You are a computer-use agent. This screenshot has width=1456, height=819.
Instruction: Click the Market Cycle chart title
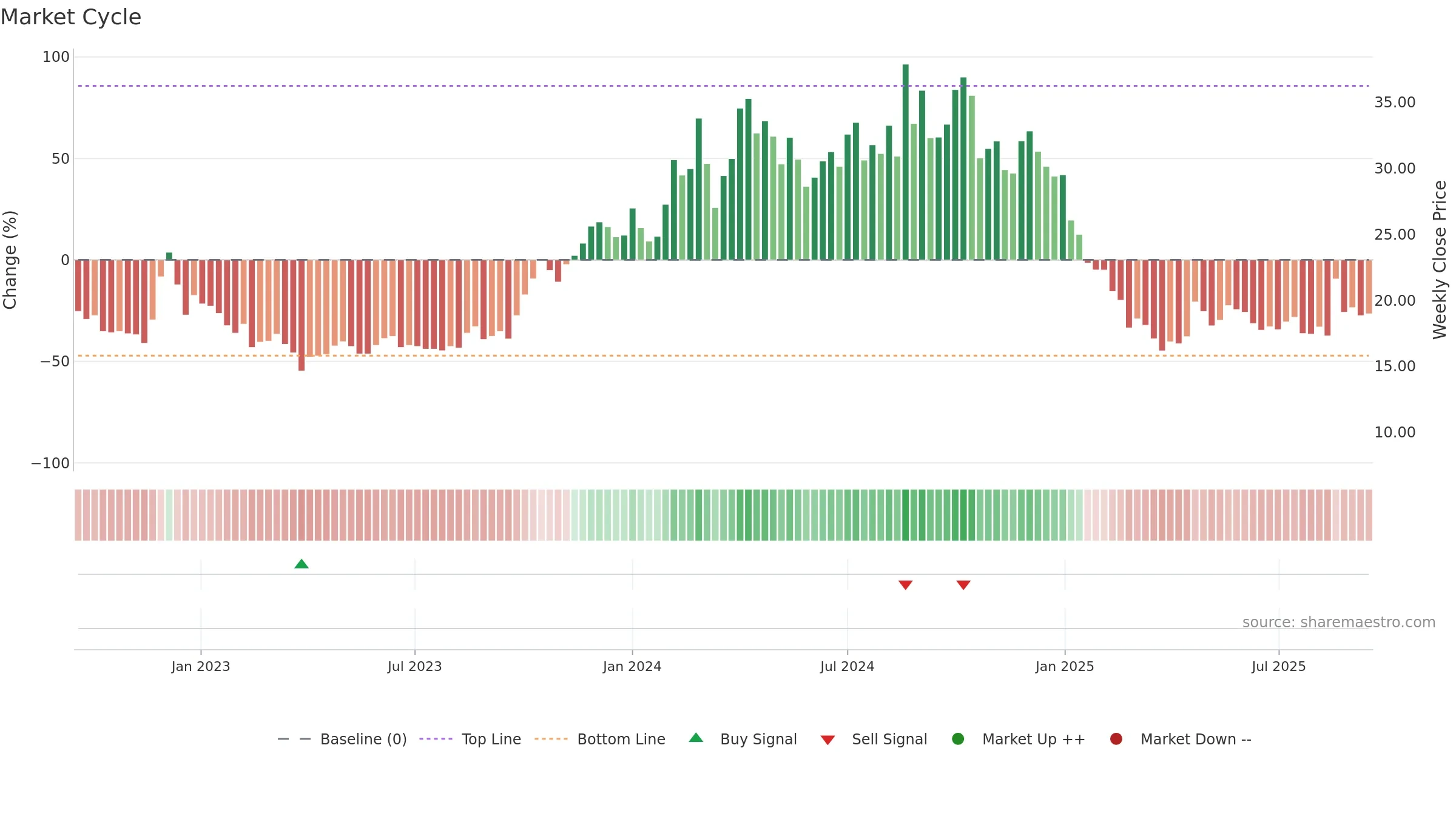pos(71,17)
